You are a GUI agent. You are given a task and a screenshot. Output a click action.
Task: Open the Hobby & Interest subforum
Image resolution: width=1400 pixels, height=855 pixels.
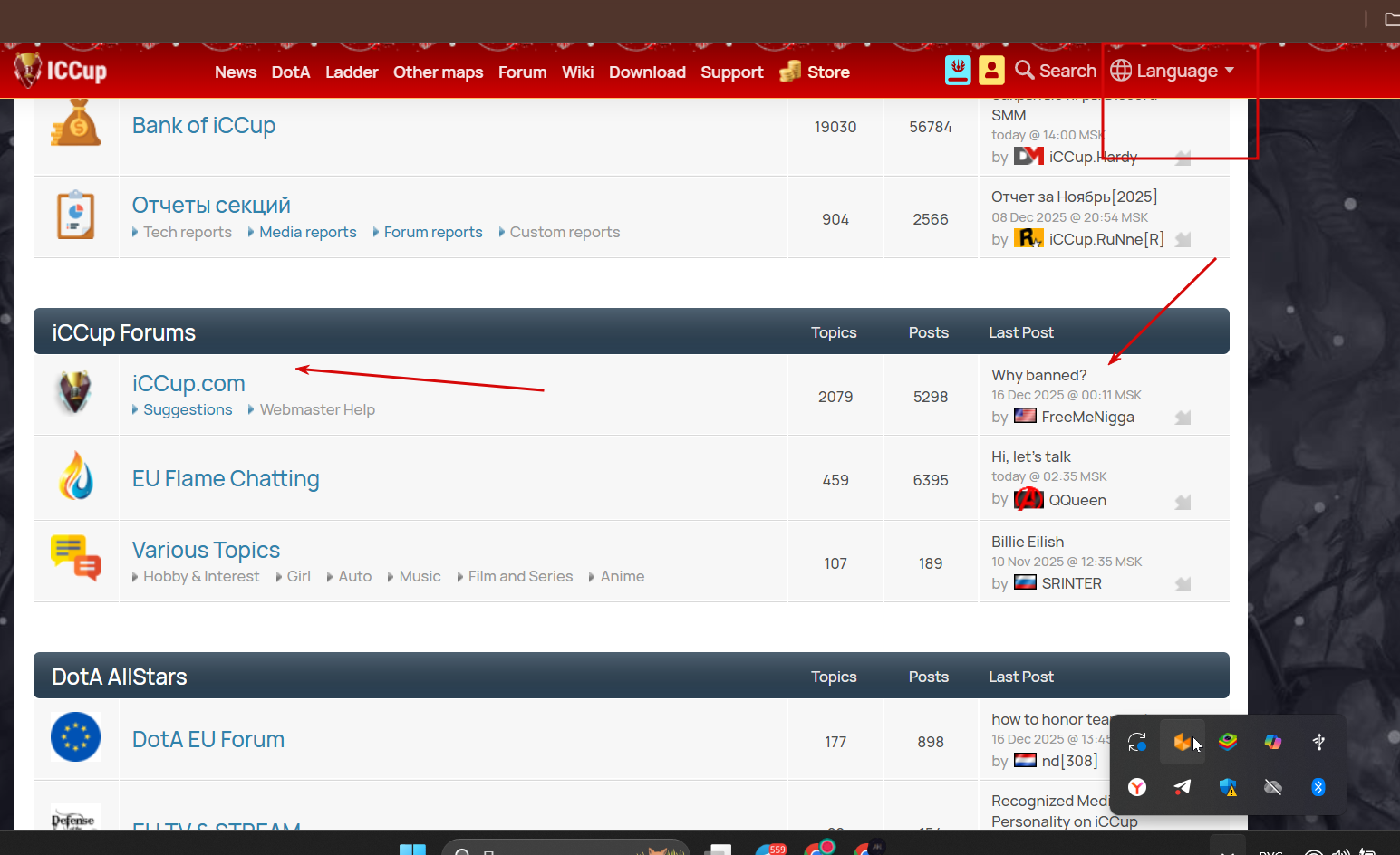click(x=201, y=576)
